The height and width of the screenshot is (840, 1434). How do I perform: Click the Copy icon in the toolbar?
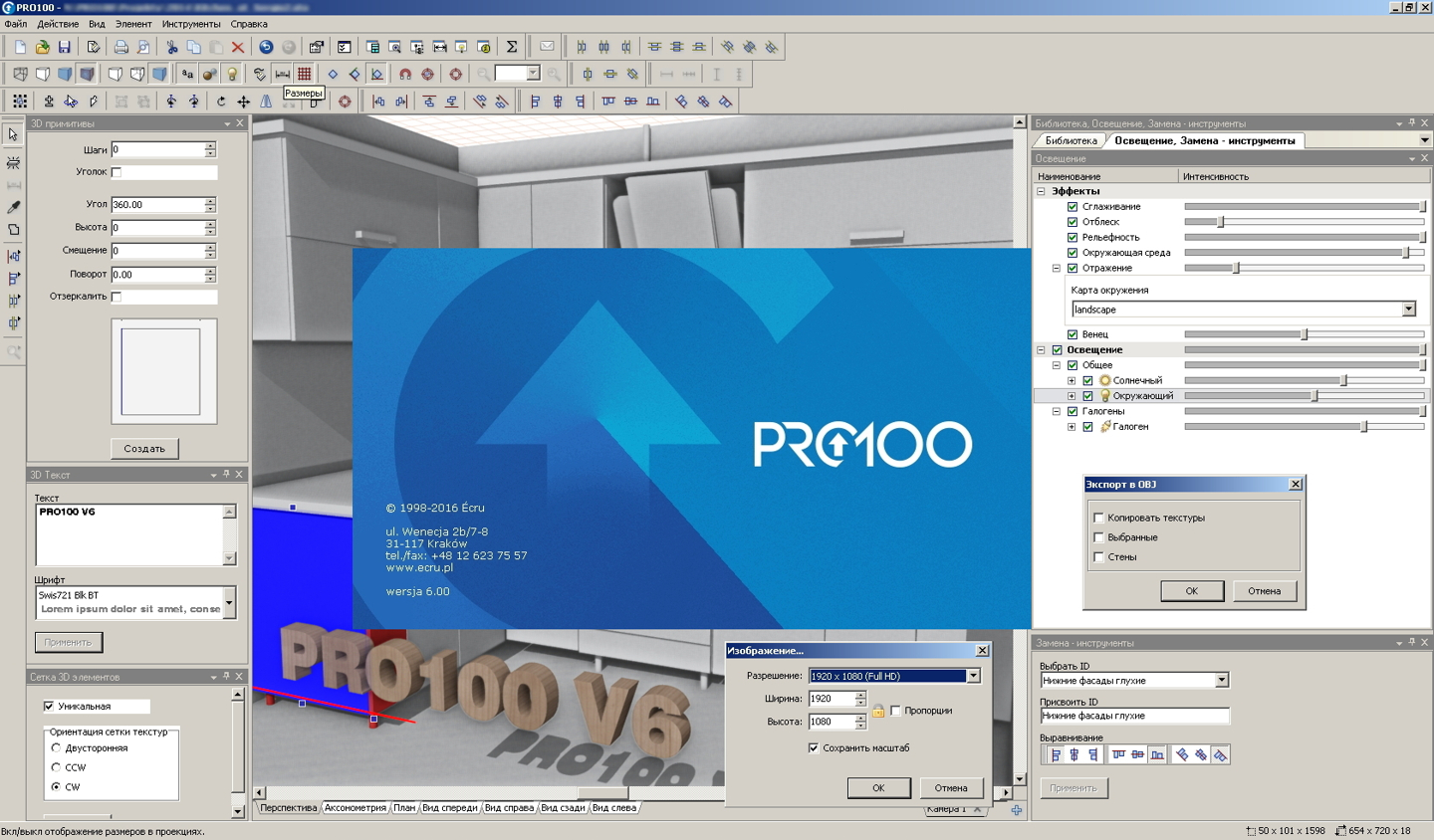[x=193, y=47]
